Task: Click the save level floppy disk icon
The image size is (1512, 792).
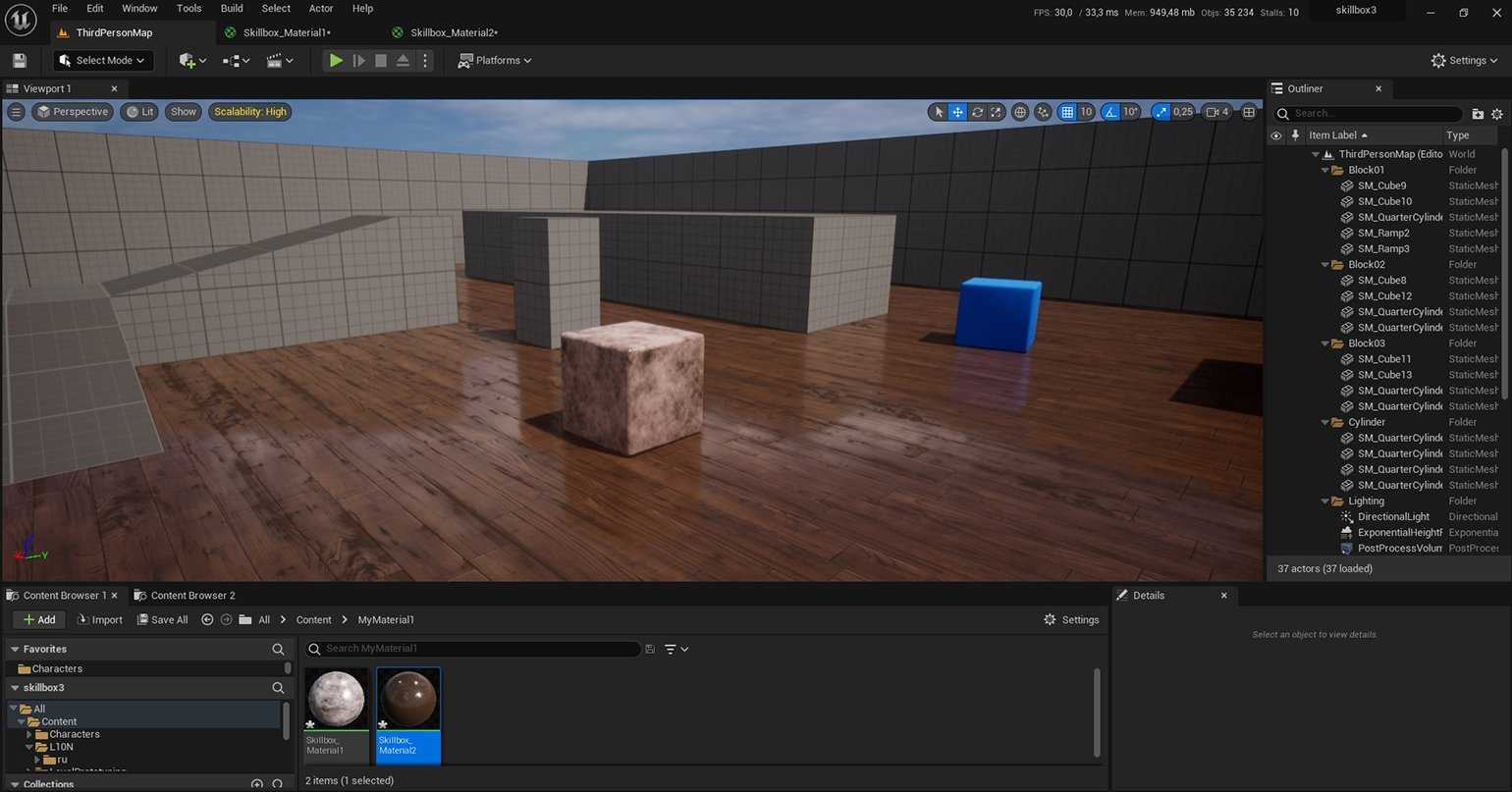Action: click(20, 61)
